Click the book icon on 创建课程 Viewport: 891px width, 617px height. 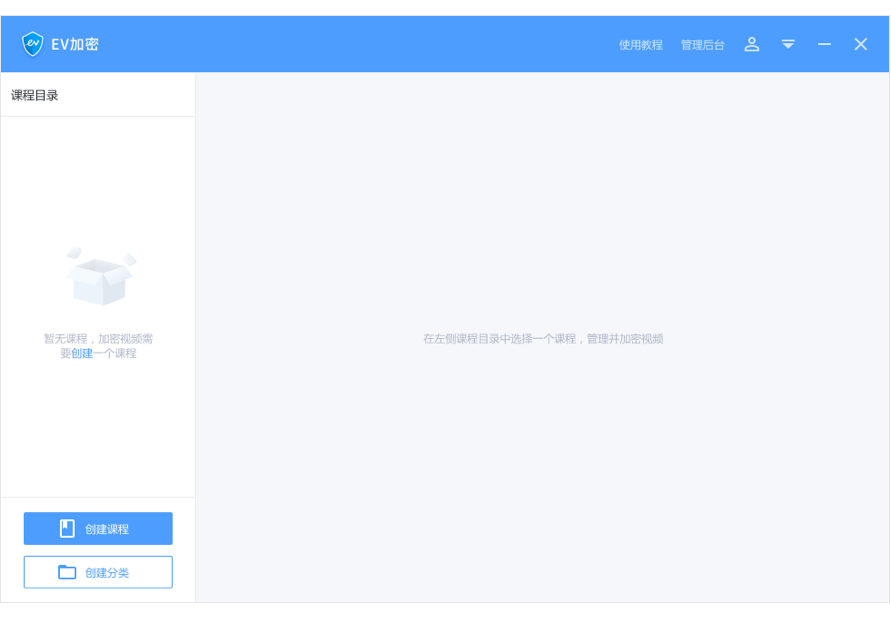[x=67, y=528]
